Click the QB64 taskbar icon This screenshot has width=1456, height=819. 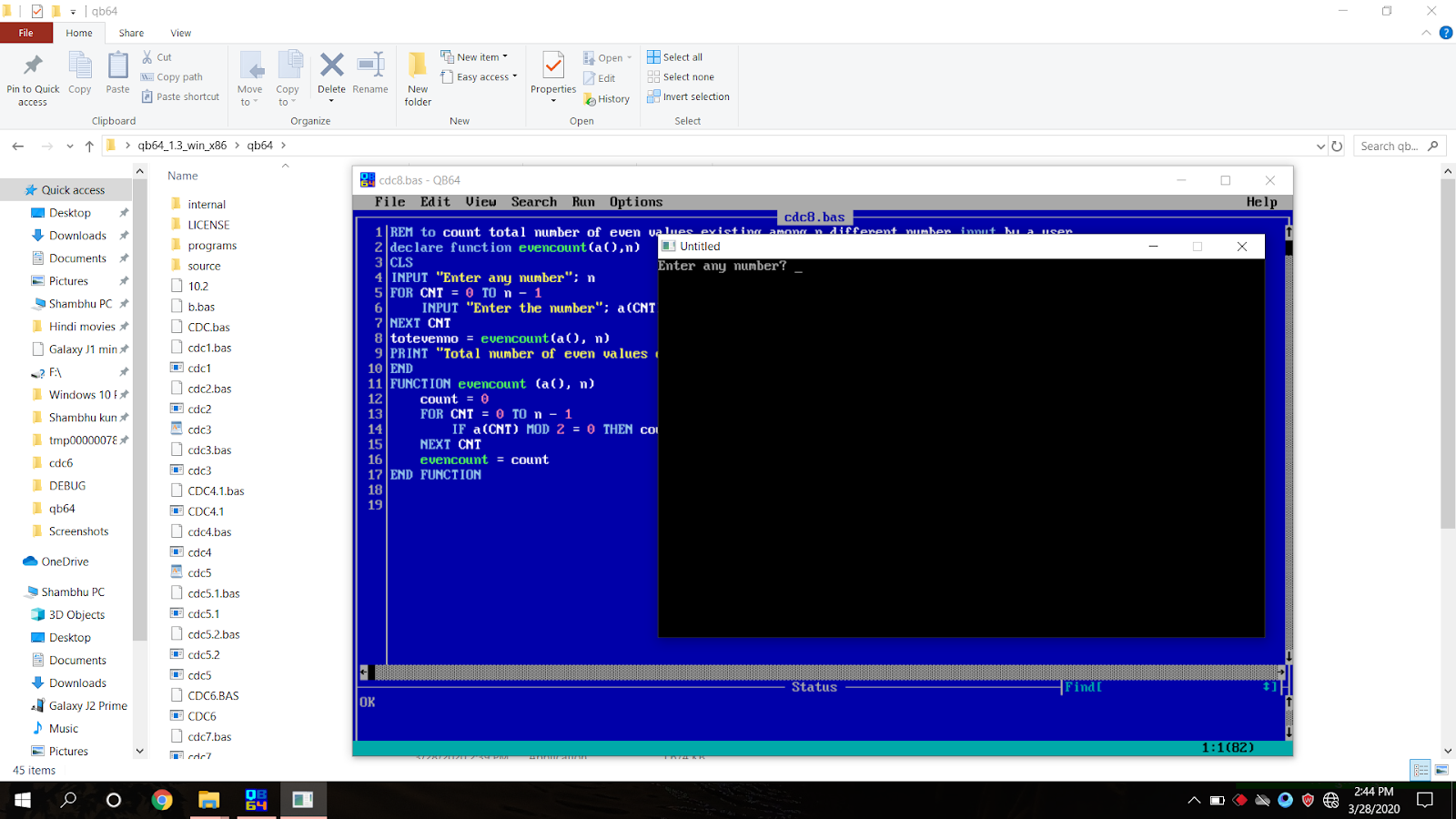(x=256, y=800)
